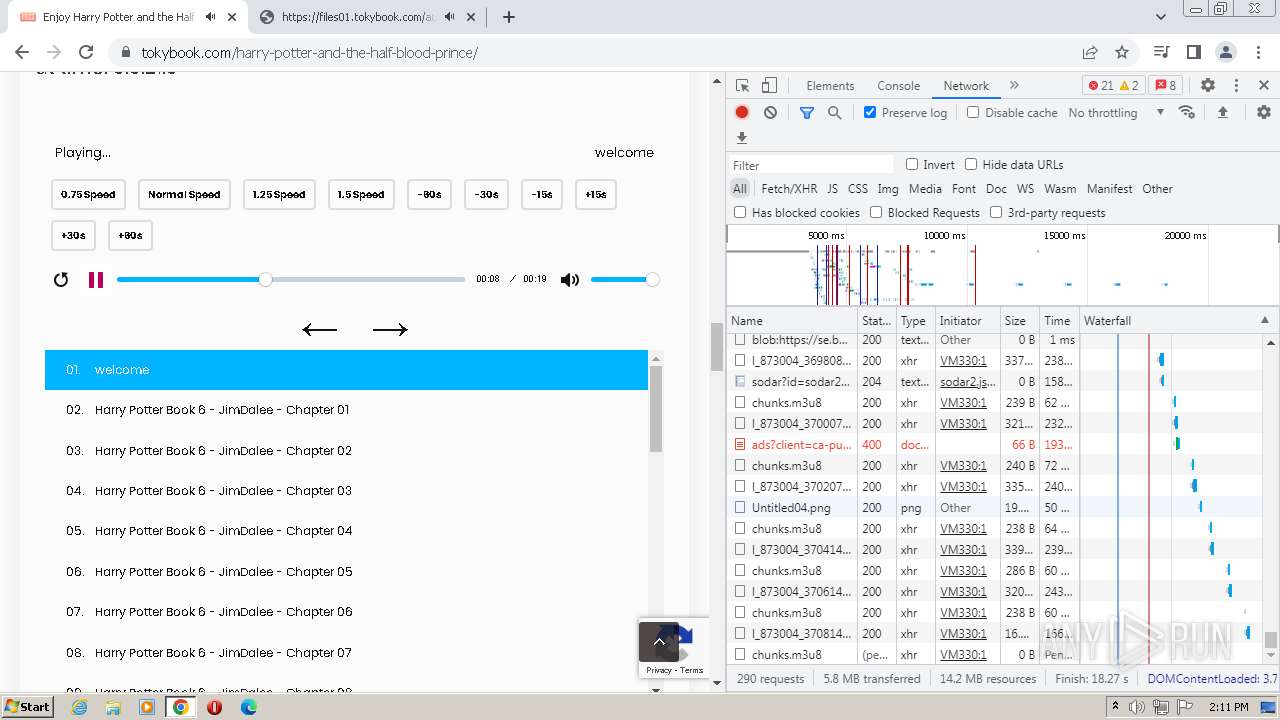
Task: Open DevTools three-dot customize menu
Action: [x=1236, y=86]
